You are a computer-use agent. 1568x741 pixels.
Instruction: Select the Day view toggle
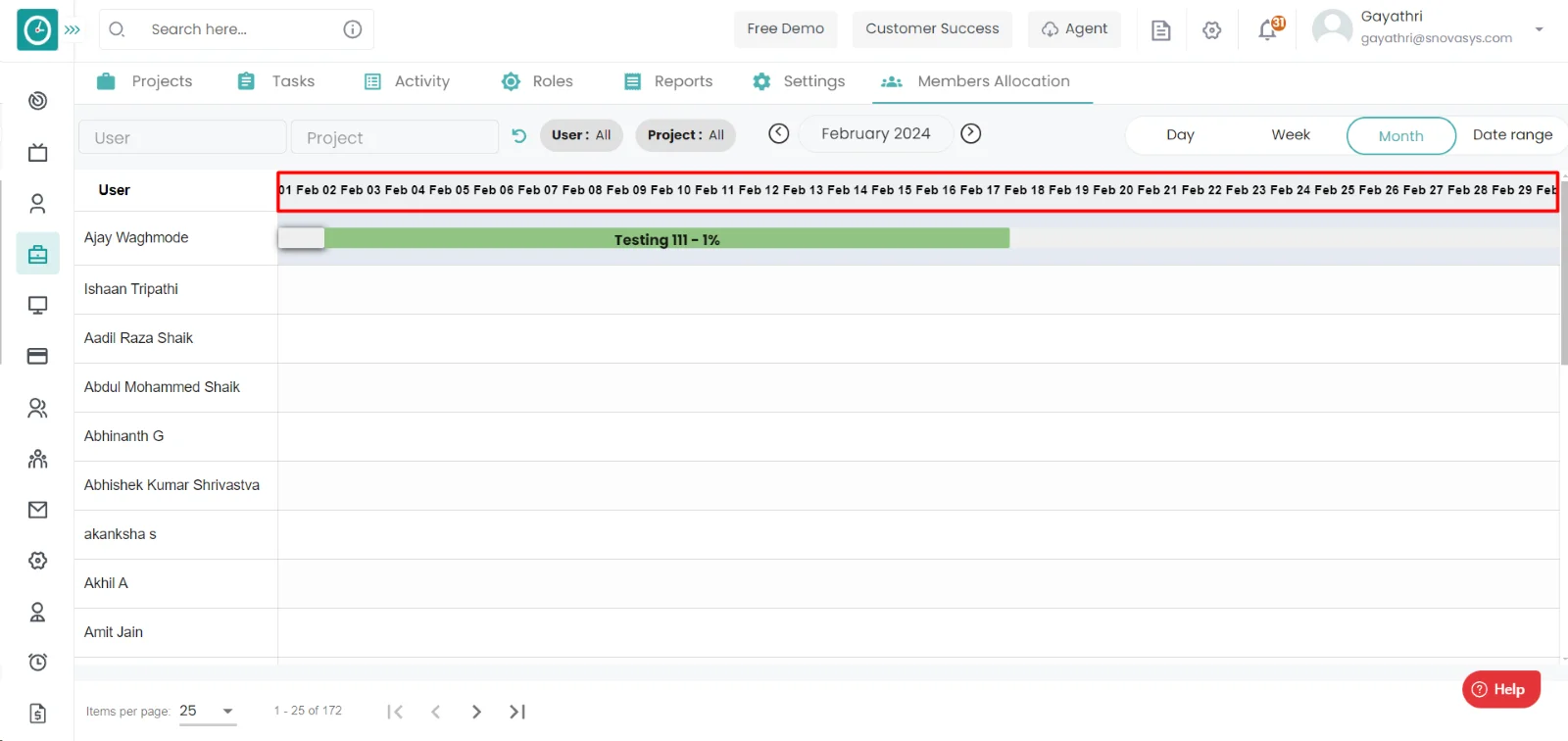tap(1180, 135)
